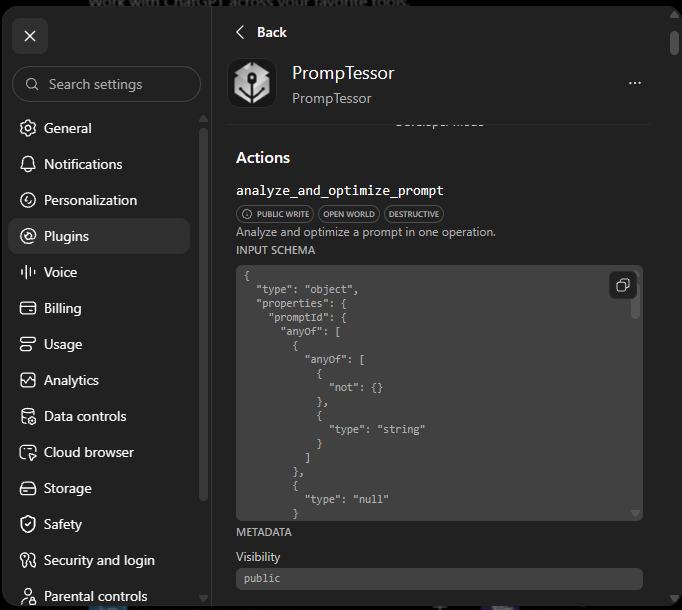Click the Search settings field
682x610 pixels.
click(107, 84)
